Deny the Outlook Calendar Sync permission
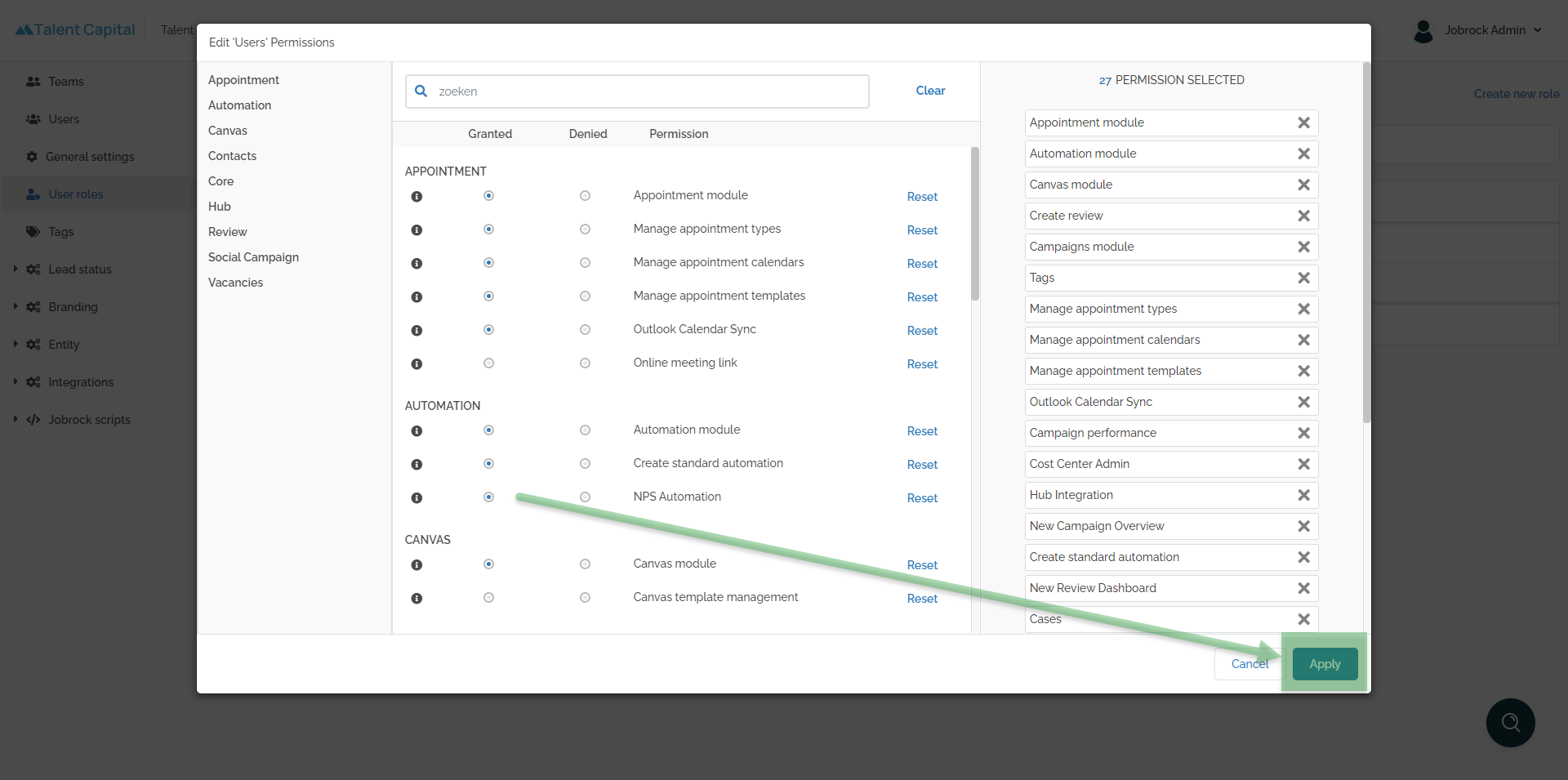Screen dimensions: 1568x780 pos(585,330)
